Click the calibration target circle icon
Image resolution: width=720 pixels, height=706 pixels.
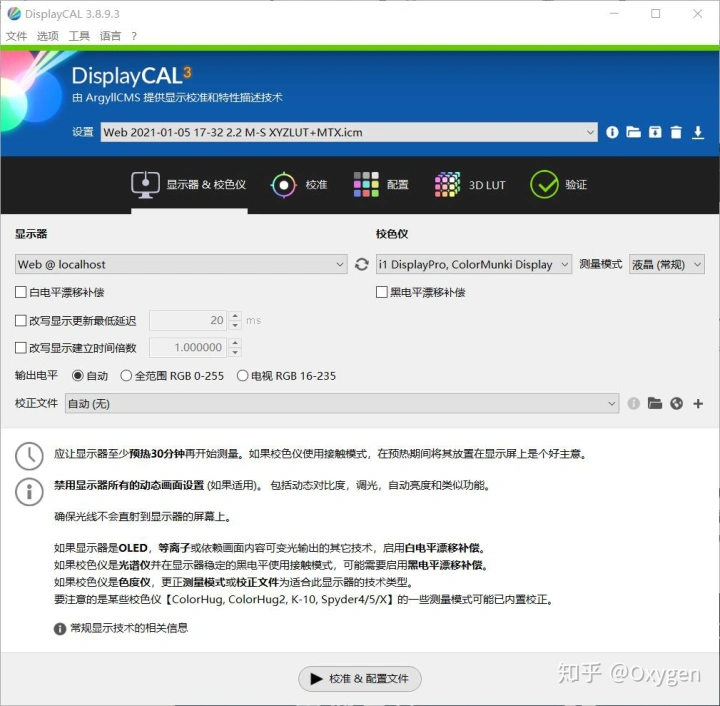pos(284,185)
